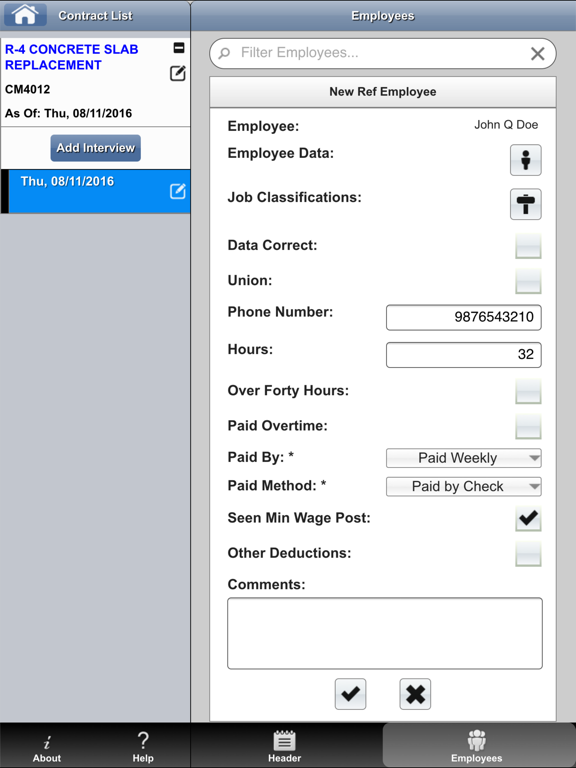Image resolution: width=576 pixels, height=768 pixels.
Task: Focus the Filter Employees search field
Action: (x=383, y=53)
